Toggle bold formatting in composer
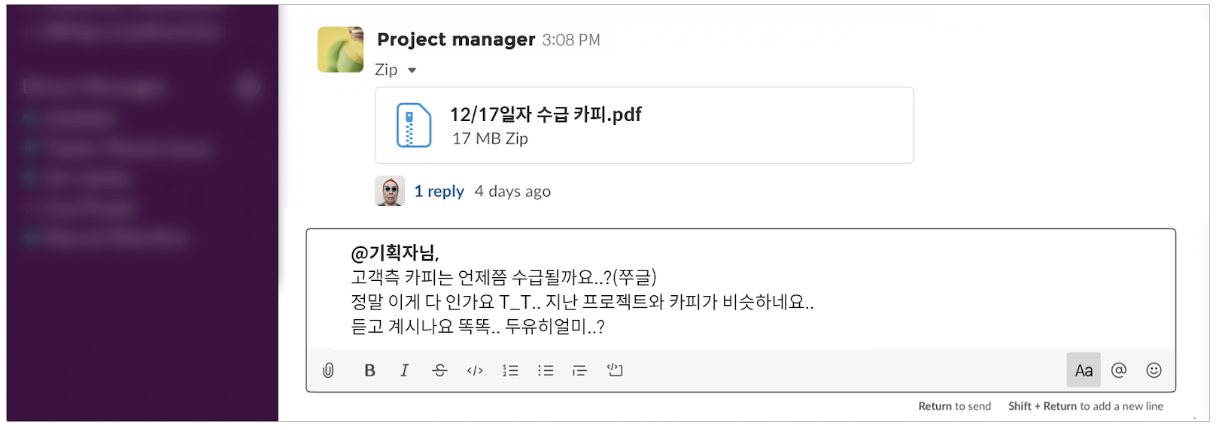Image resolution: width=1220 pixels, height=430 pixels. click(369, 370)
